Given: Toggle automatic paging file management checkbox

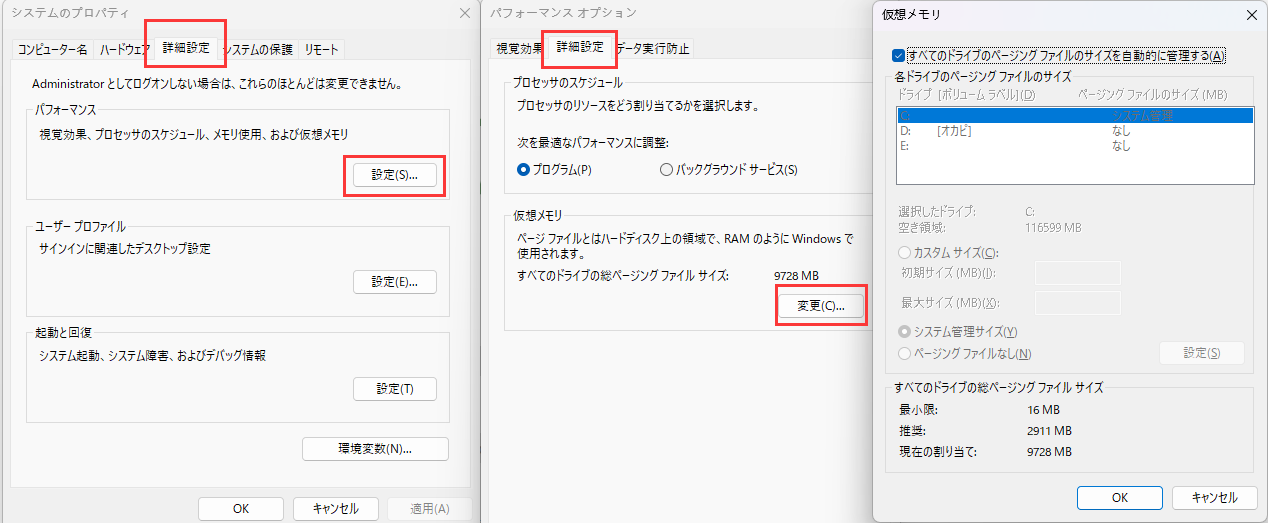Looking at the screenshot, I should coord(899,56).
